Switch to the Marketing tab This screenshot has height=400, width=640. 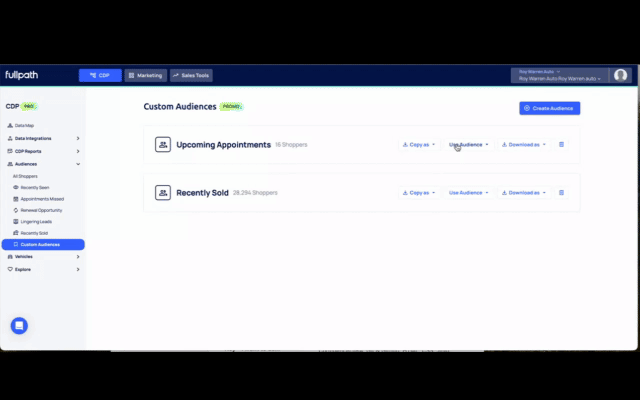point(146,75)
